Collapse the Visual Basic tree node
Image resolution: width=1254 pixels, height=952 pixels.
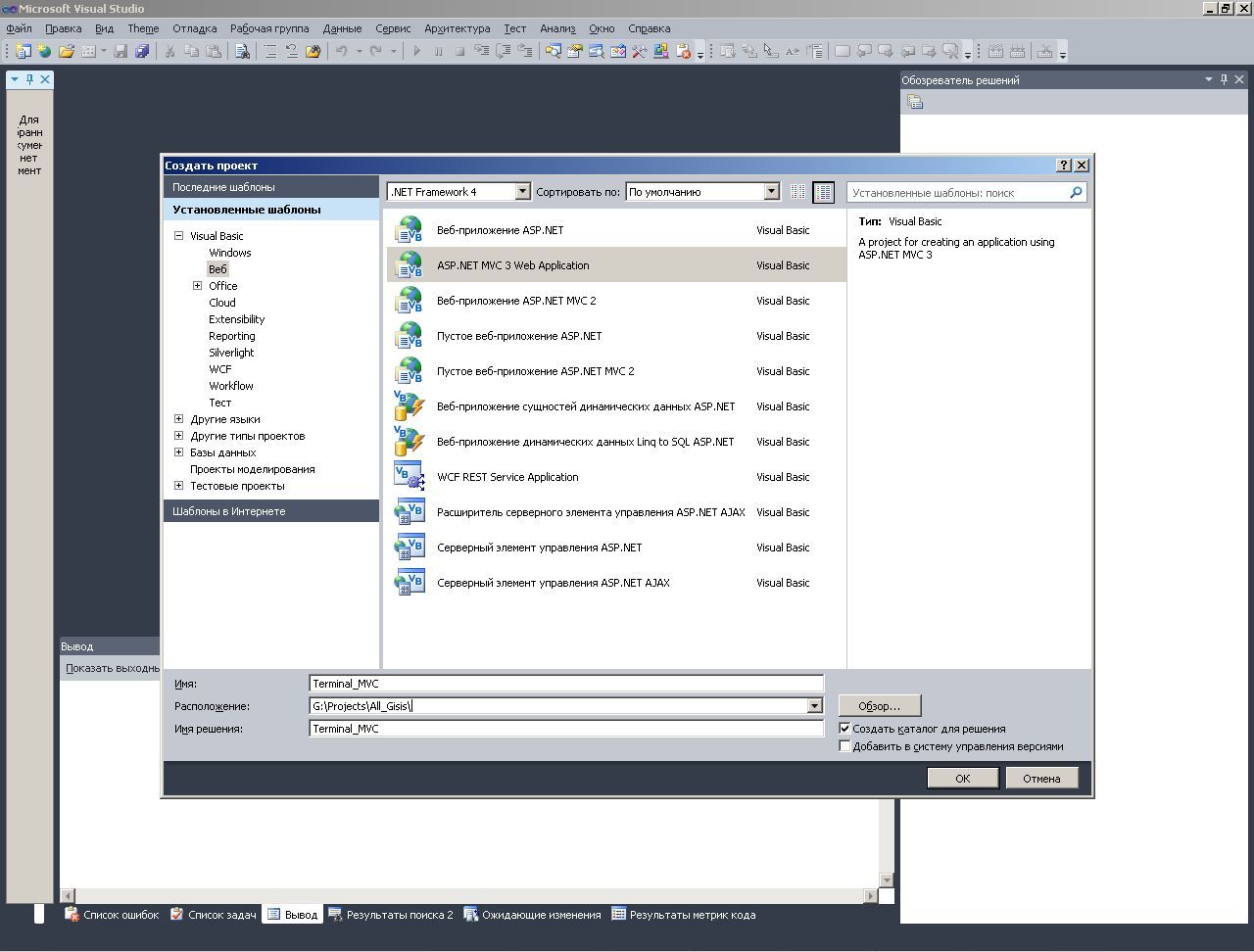179,236
